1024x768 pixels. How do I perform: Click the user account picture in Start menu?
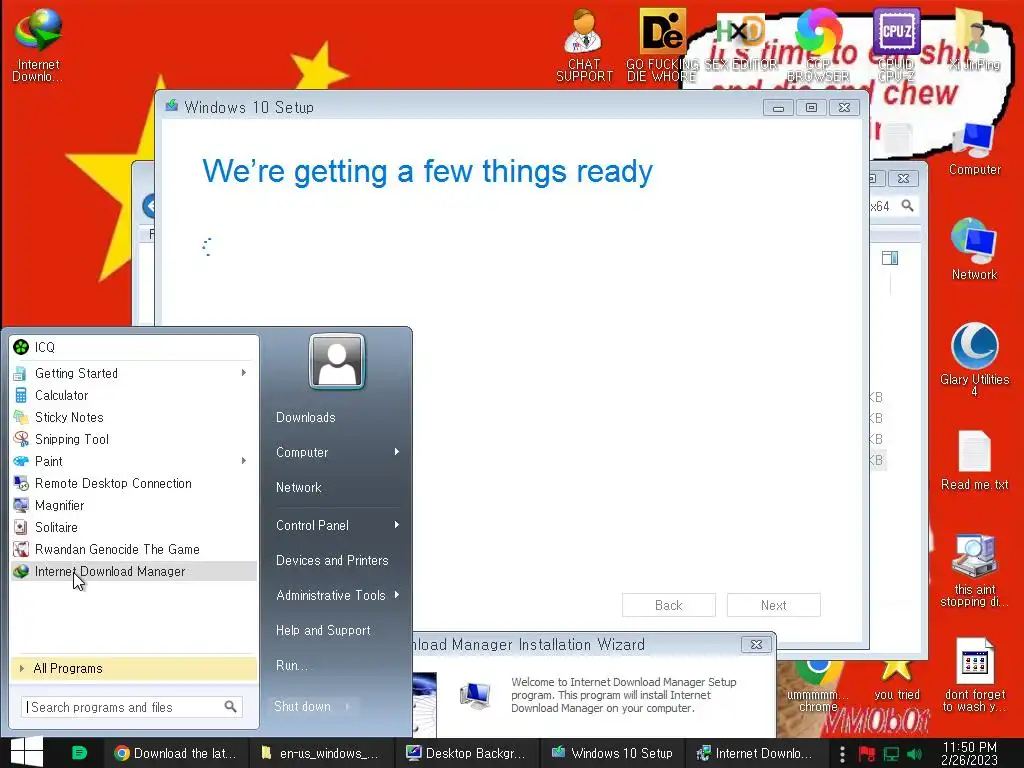337,362
